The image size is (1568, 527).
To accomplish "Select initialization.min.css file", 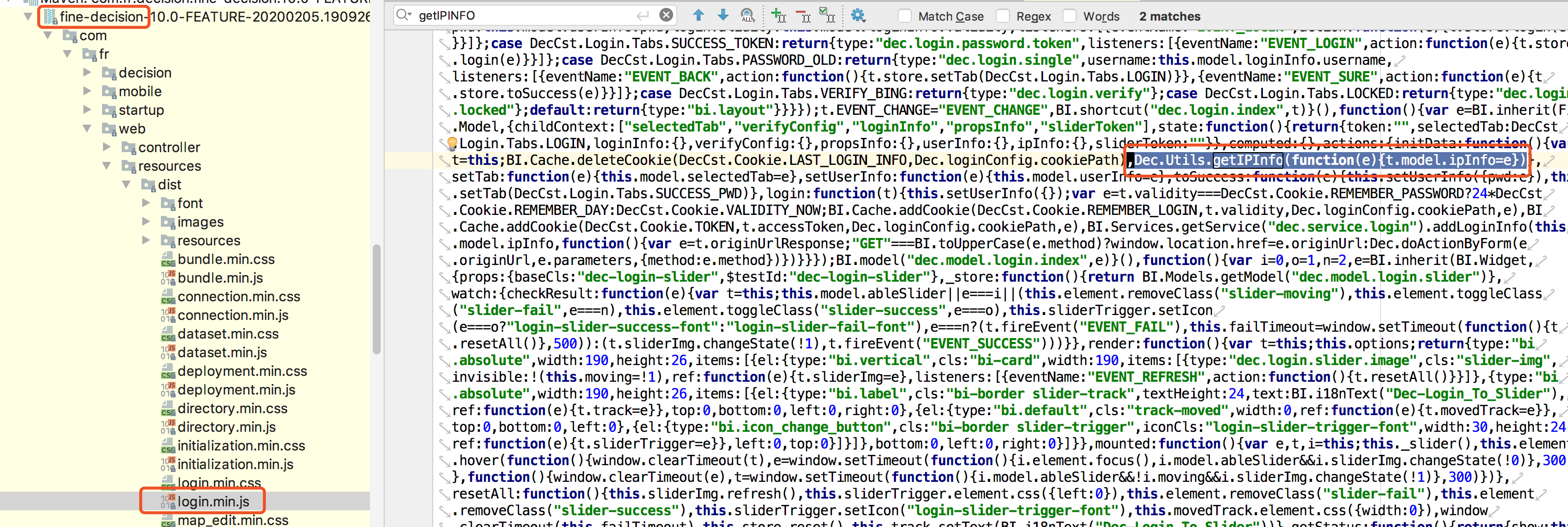I will [241, 446].
